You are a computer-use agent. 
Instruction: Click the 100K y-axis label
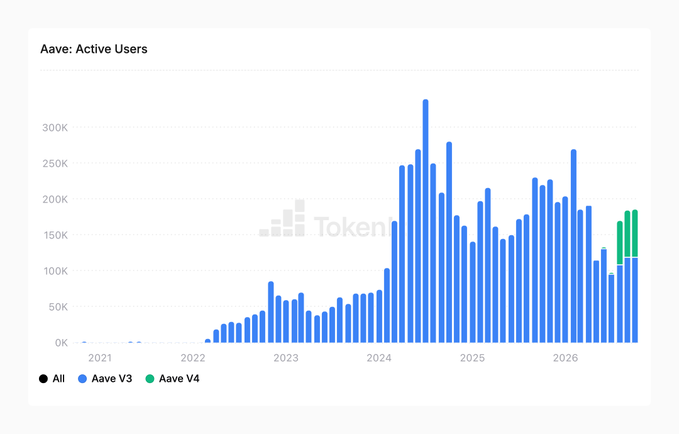coord(55,271)
